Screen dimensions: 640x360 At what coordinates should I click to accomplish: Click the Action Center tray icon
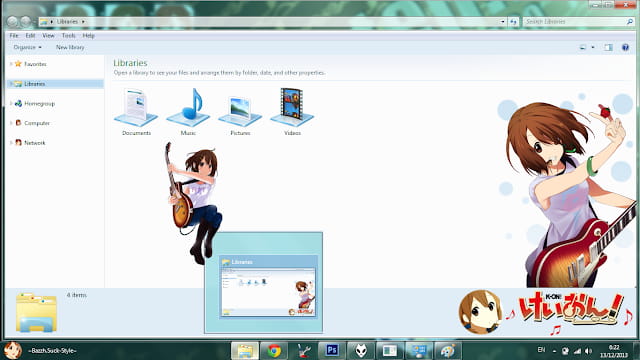[x=565, y=351]
